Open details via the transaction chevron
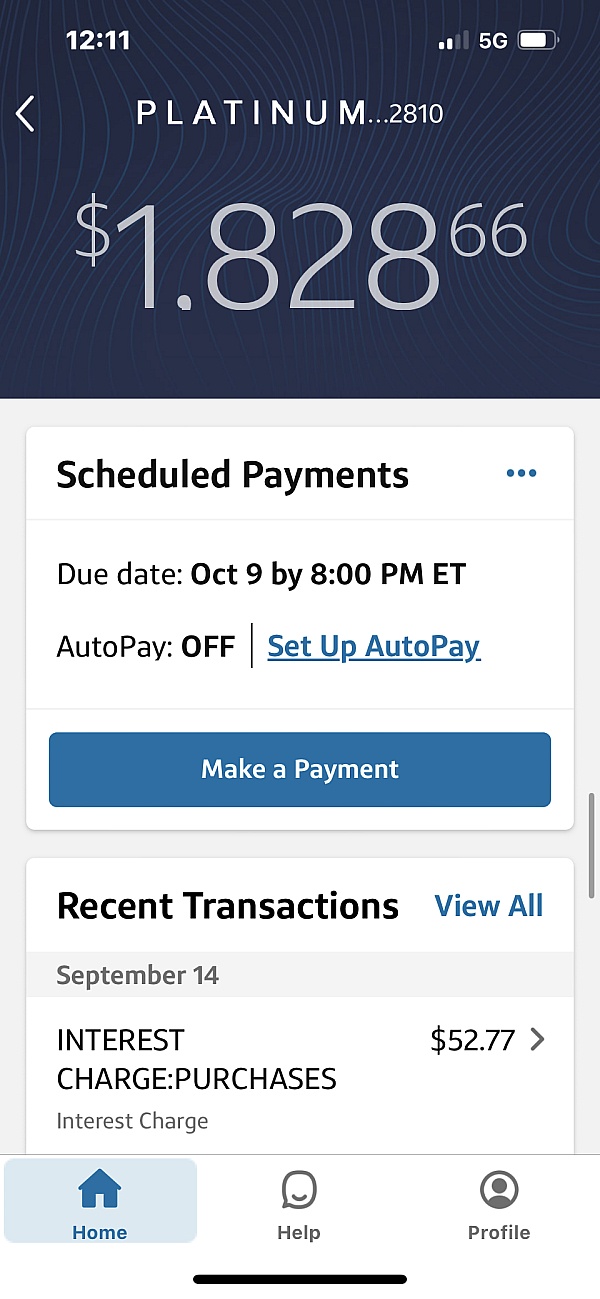This screenshot has height=1299, width=600. pos(537,1040)
